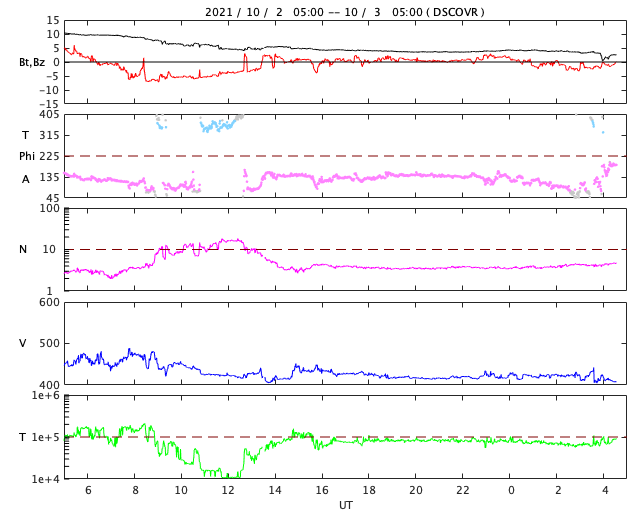Click the '225' phi axis value
This screenshot has height=512, width=640.
click(49, 156)
